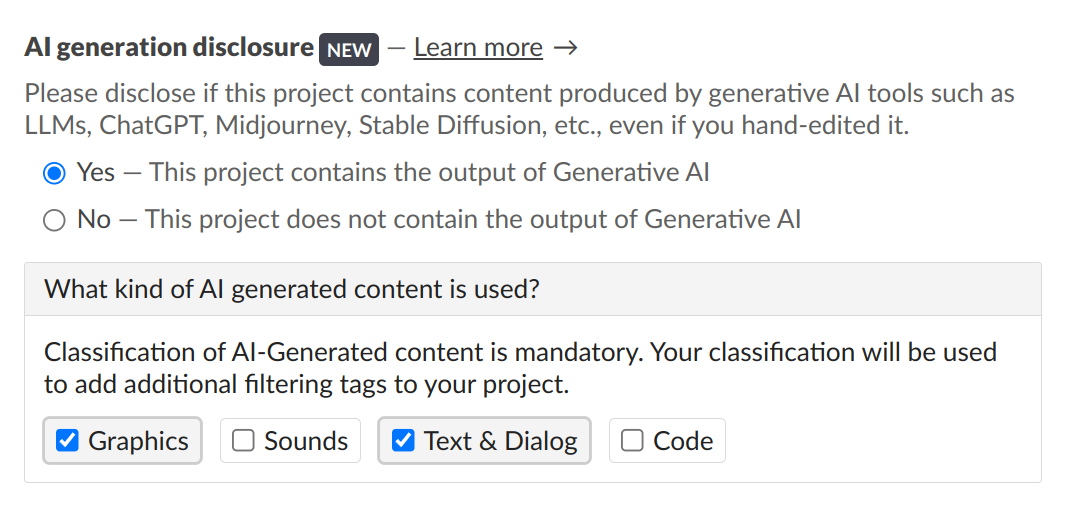Viewport: 1089px width, 512px height.
Task: Uncheck the Text & Dialog checkbox
Action: point(403,441)
